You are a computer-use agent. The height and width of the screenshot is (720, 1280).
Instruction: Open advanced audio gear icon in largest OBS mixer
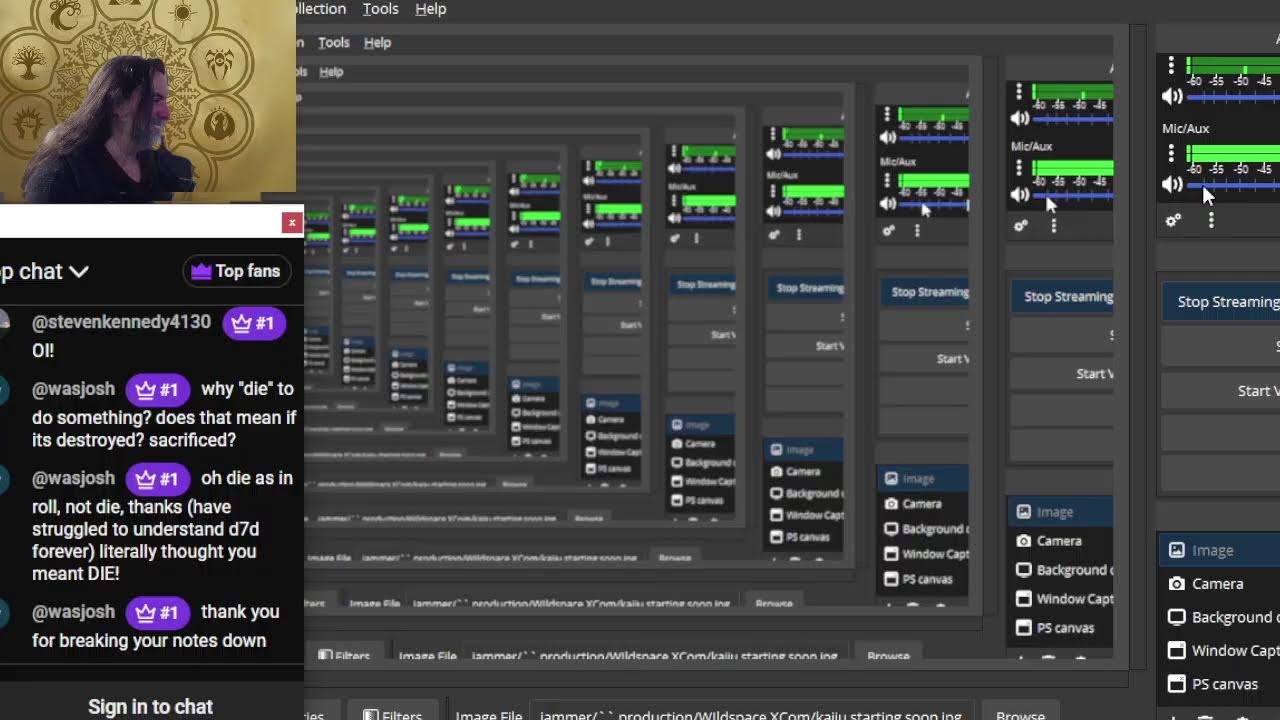[1173, 220]
